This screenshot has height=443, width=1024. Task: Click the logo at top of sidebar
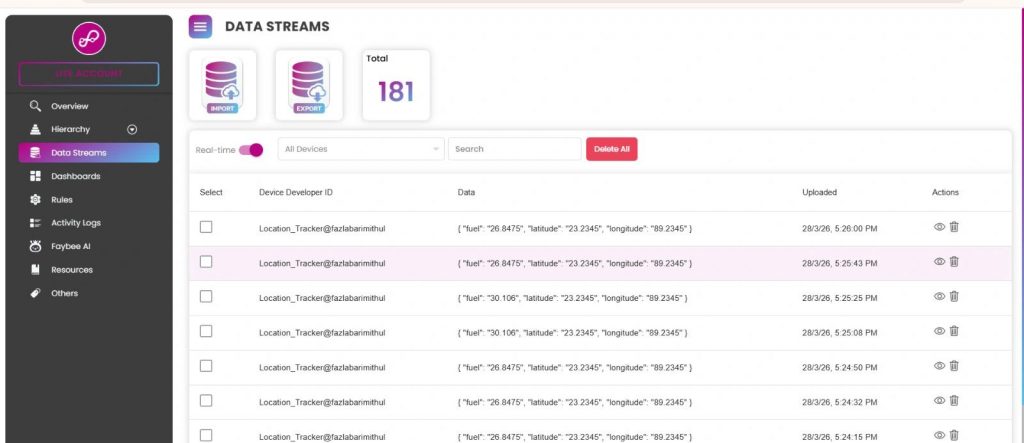pyautogui.click(x=88, y=39)
